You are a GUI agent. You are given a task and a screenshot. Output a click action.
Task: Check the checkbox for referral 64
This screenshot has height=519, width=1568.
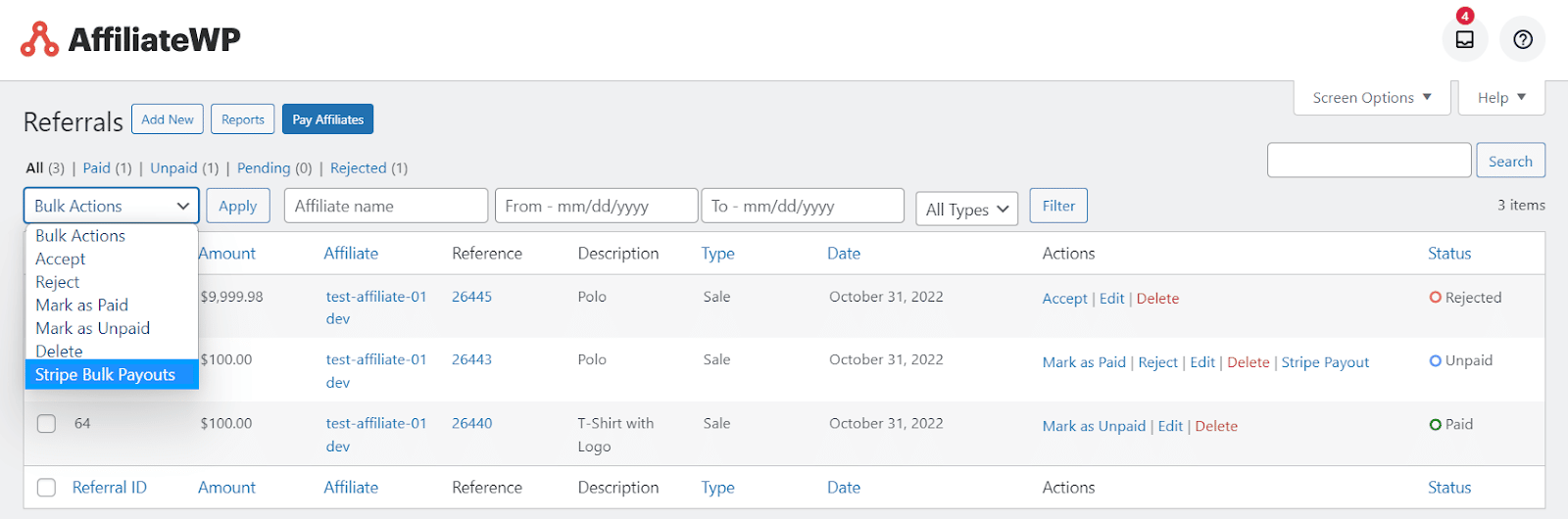(x=46, y=424)
